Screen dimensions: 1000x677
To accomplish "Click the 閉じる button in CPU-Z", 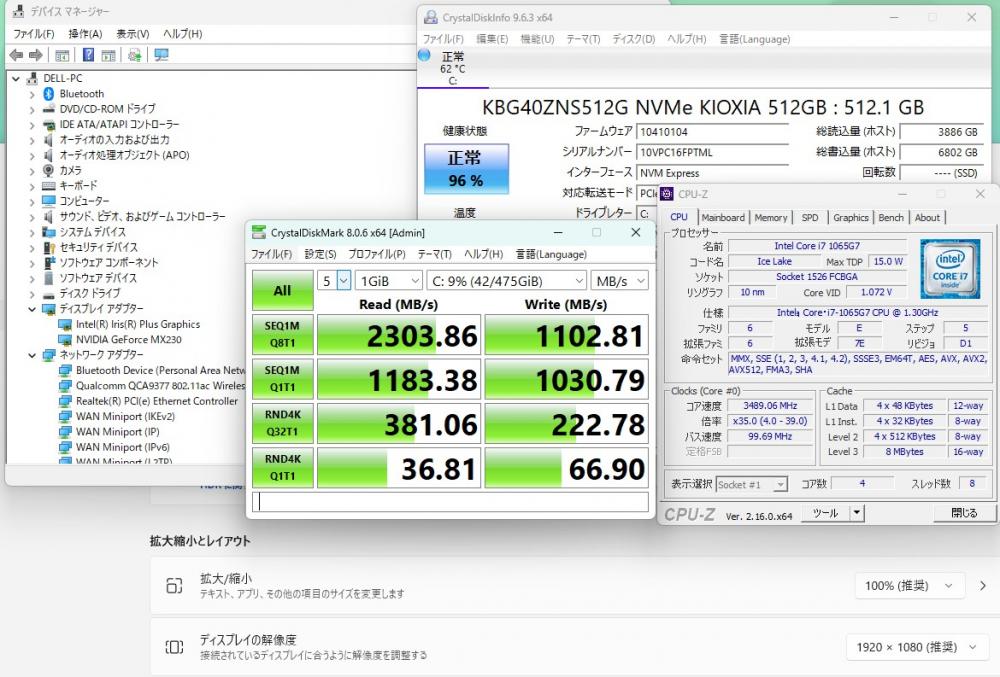I will [964, 513].
